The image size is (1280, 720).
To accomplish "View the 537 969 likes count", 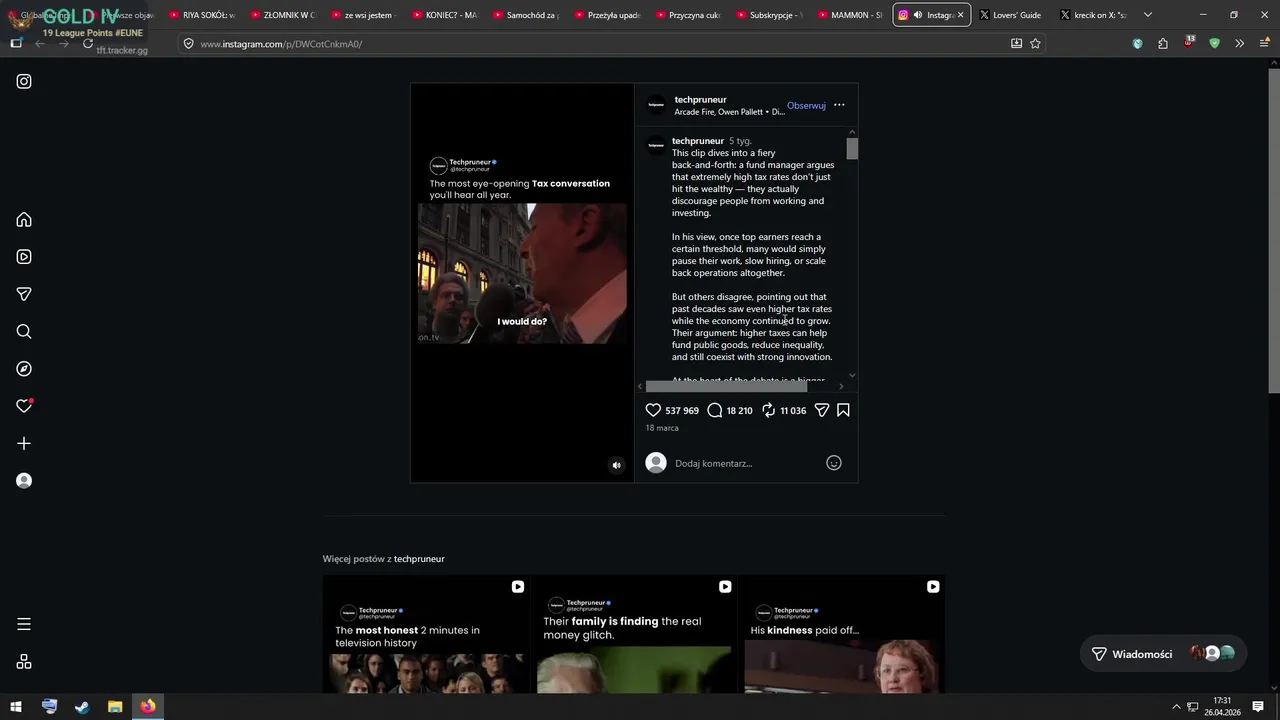I will (682, 410).
